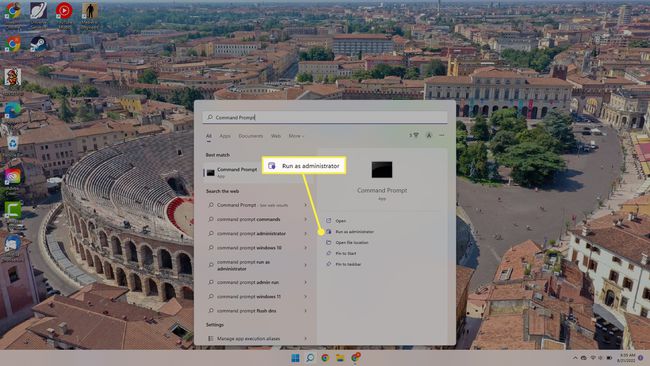Open the Chrome icon with red badge on taskbar
Viewport: 650px width, 366px height.
(355, 358)
